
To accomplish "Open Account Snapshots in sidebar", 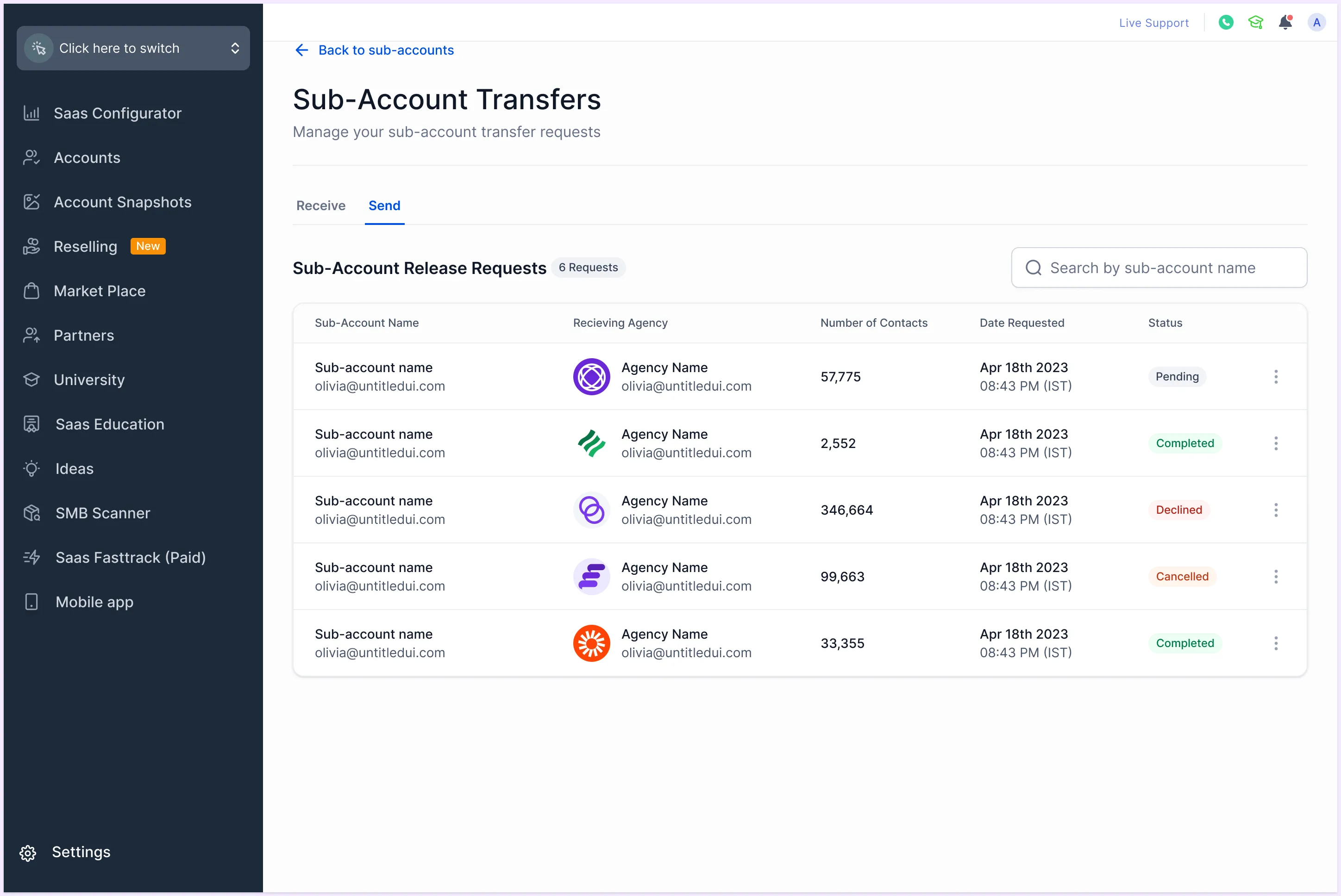I will (122, 202).
